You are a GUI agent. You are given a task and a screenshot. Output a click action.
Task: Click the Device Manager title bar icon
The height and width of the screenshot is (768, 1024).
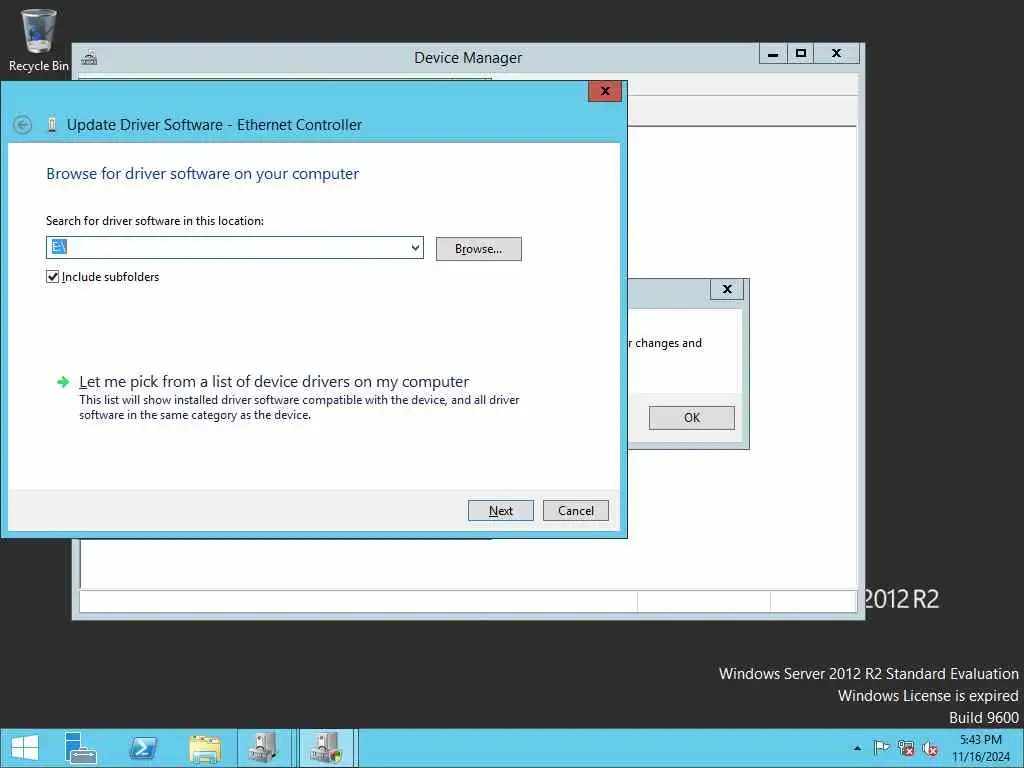pyautogui.click(x=89, y=58)
